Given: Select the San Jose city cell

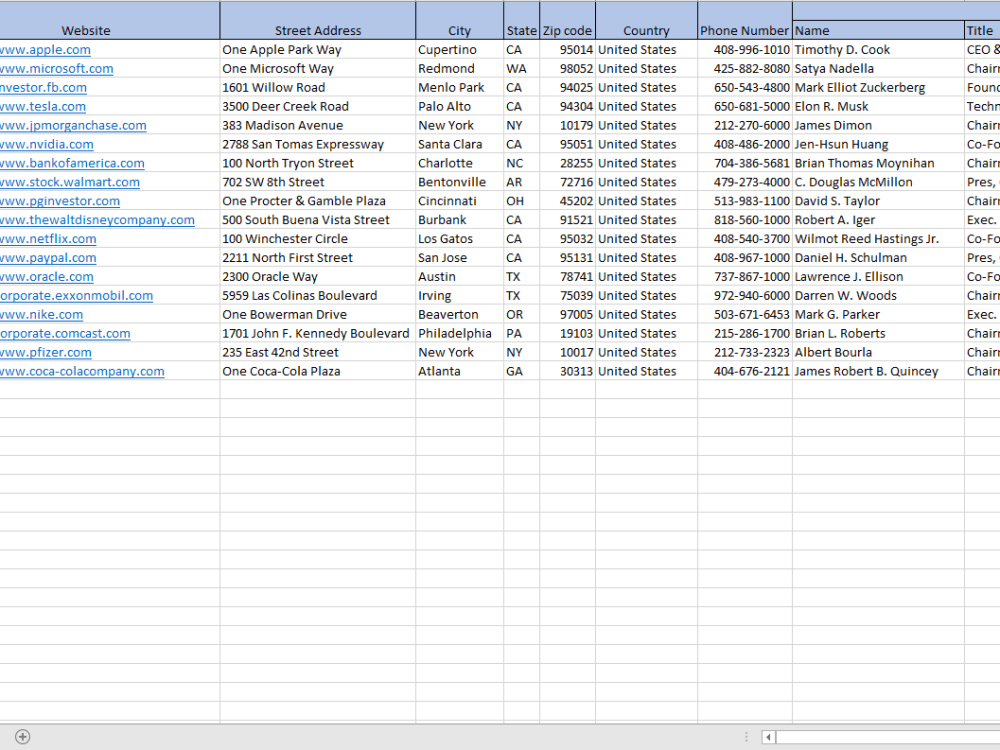Looking at the screenshot, I should coord(459,258).
